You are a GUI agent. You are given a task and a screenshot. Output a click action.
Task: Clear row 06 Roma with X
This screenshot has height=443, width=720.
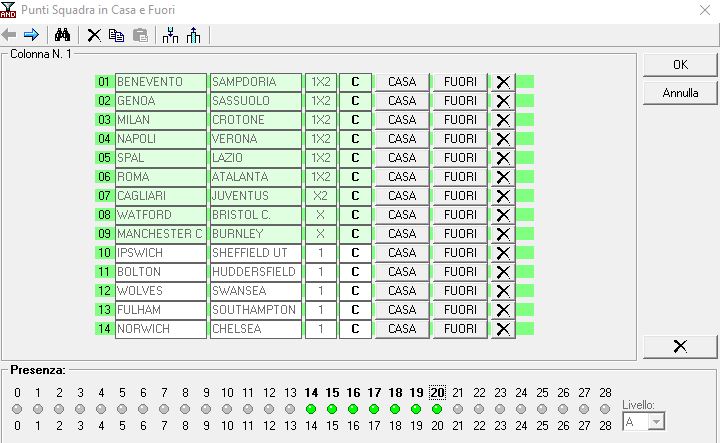click(503, 177)
